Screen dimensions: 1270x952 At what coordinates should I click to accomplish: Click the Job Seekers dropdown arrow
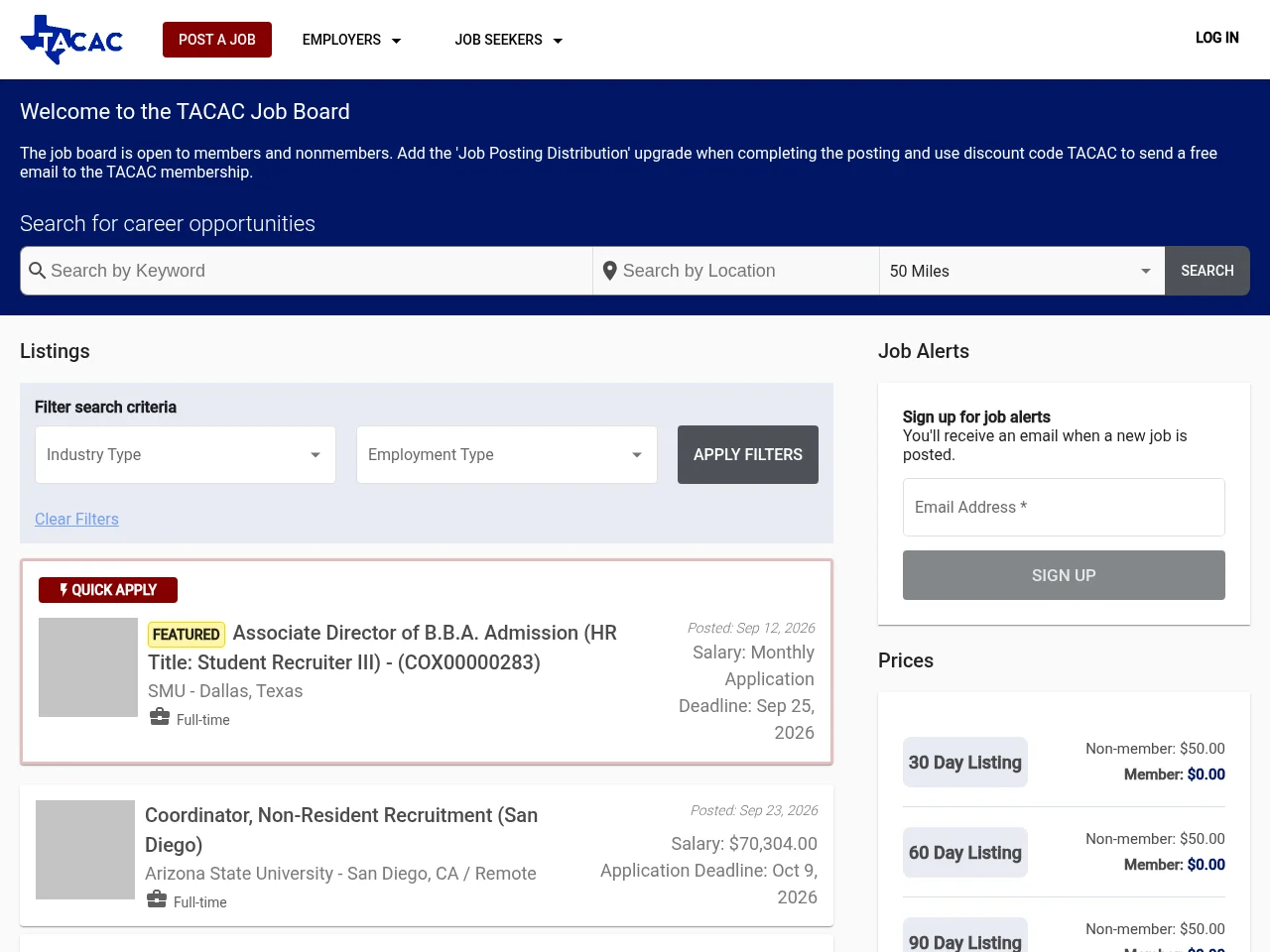tap(558, 41)
